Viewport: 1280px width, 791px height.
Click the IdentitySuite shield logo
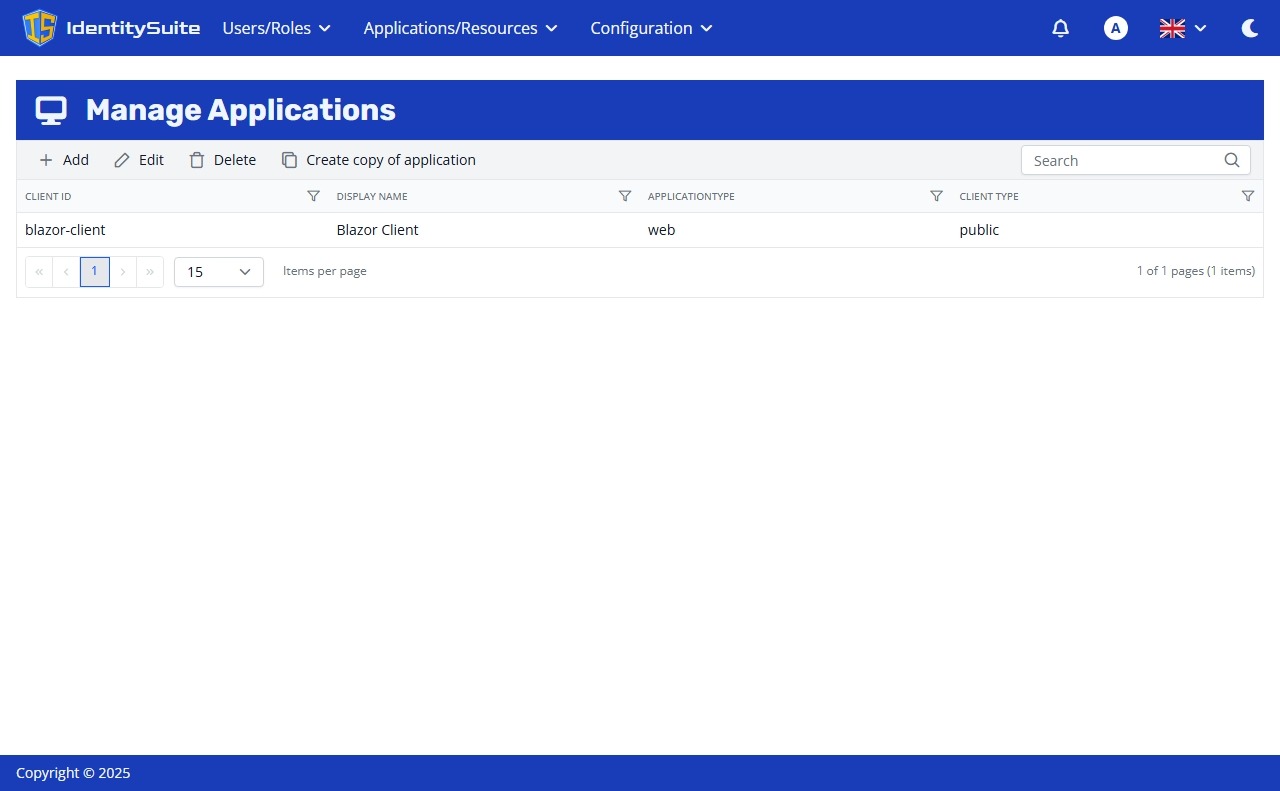click(x=39, y=28)
